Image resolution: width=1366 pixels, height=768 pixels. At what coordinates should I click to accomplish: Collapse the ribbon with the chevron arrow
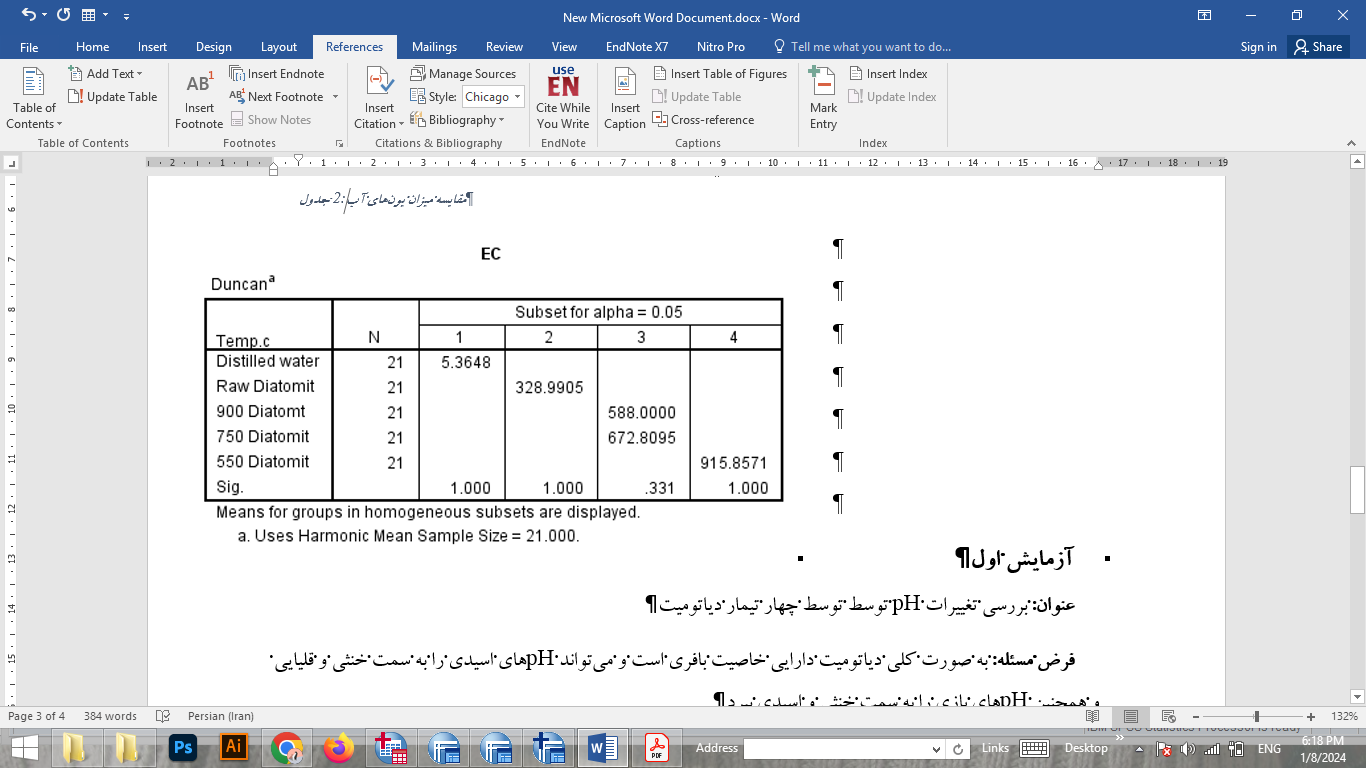tap(1351, 143)
